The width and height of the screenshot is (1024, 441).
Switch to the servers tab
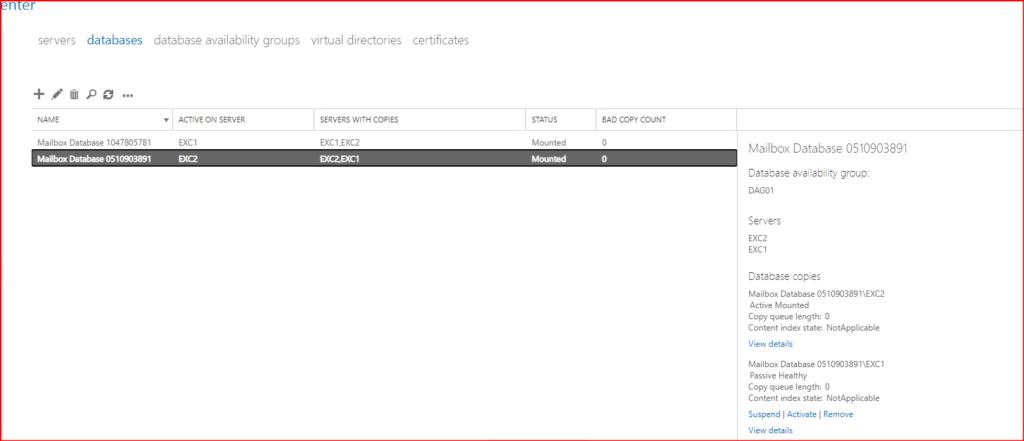56,41
